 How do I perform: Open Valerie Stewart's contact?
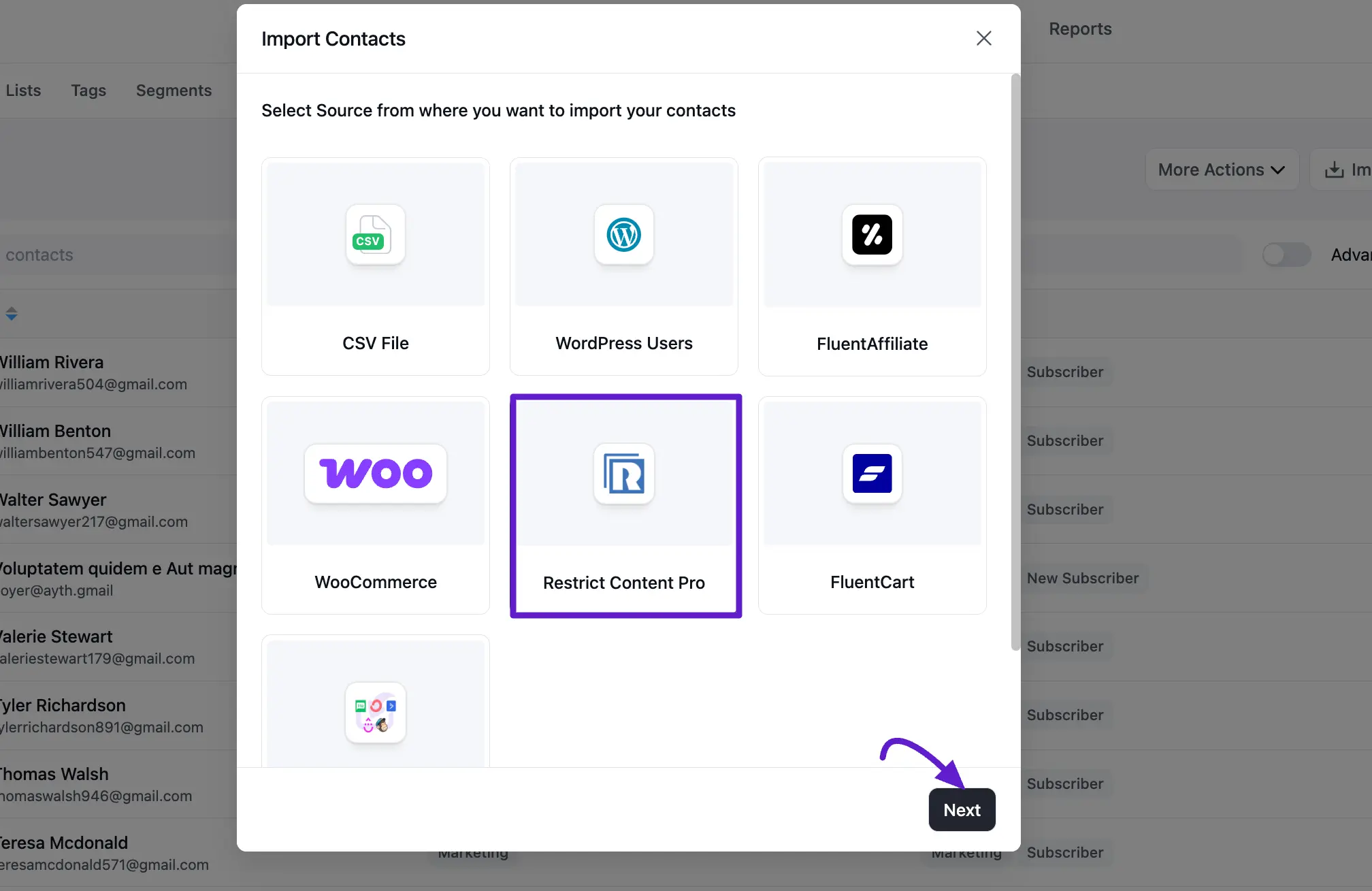(56, 636)
